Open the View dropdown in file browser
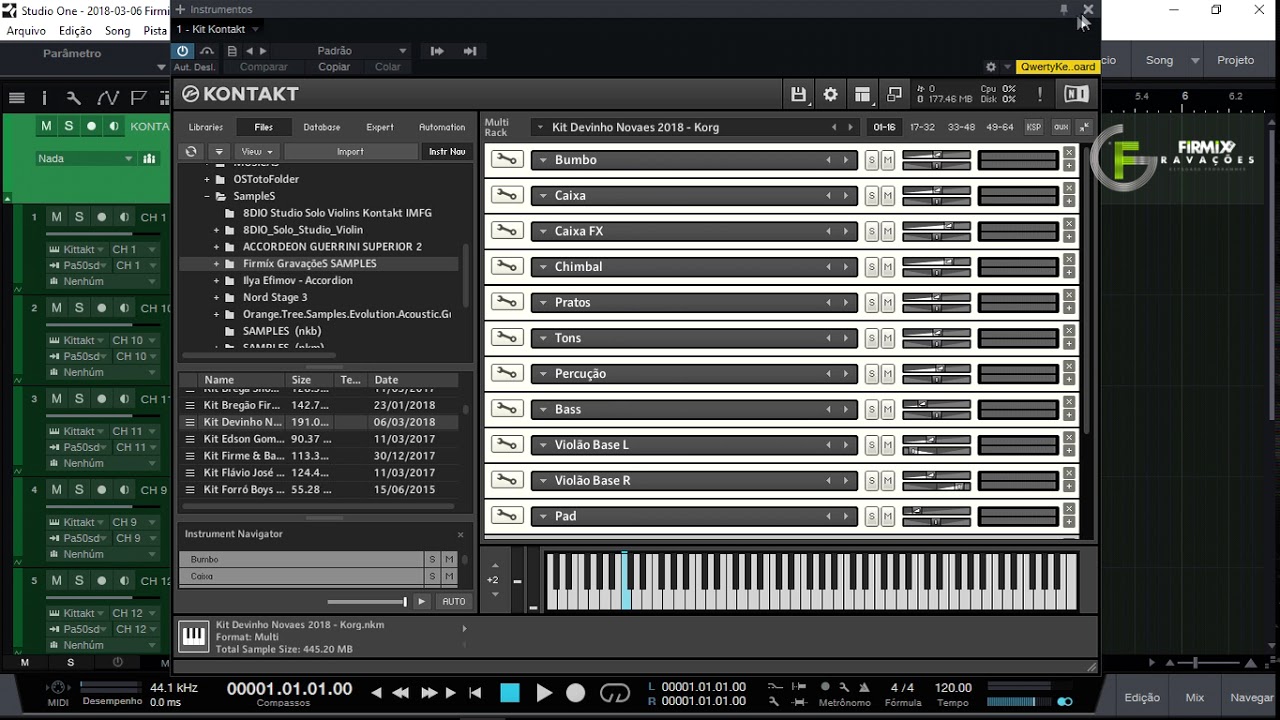 257,152
